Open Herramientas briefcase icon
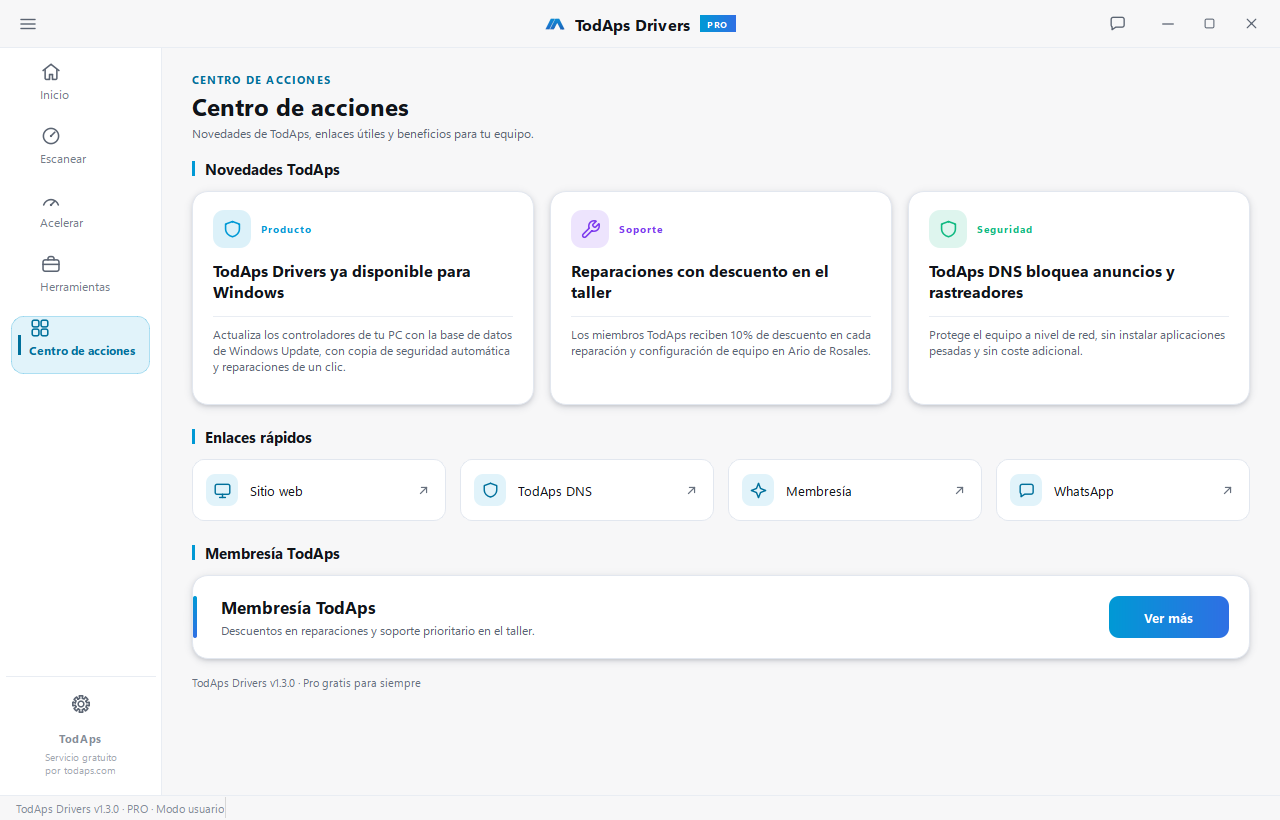Screen dimensions: 1280x820 pyautogui.click(x=51, y=264)
